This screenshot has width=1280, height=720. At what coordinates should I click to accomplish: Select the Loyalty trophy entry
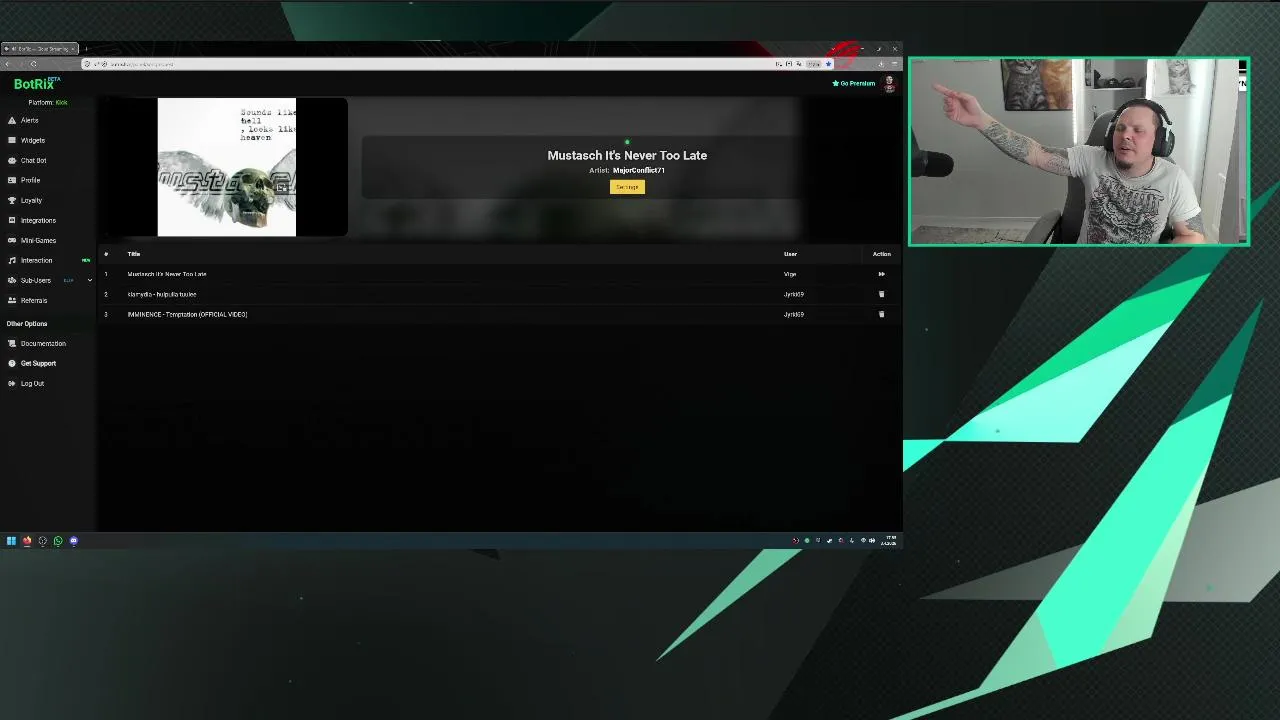[31, 200]
